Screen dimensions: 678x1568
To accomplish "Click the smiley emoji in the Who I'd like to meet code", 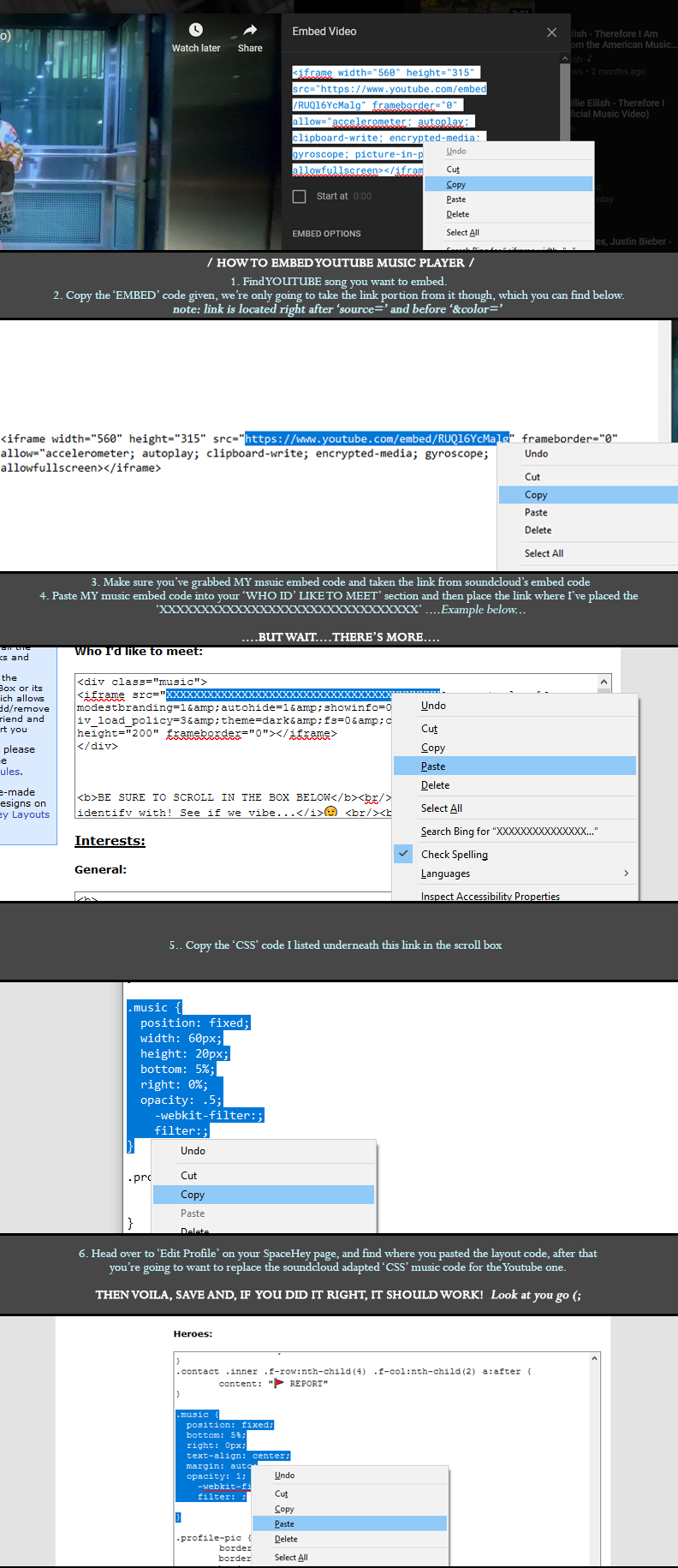I will [330, 811].
